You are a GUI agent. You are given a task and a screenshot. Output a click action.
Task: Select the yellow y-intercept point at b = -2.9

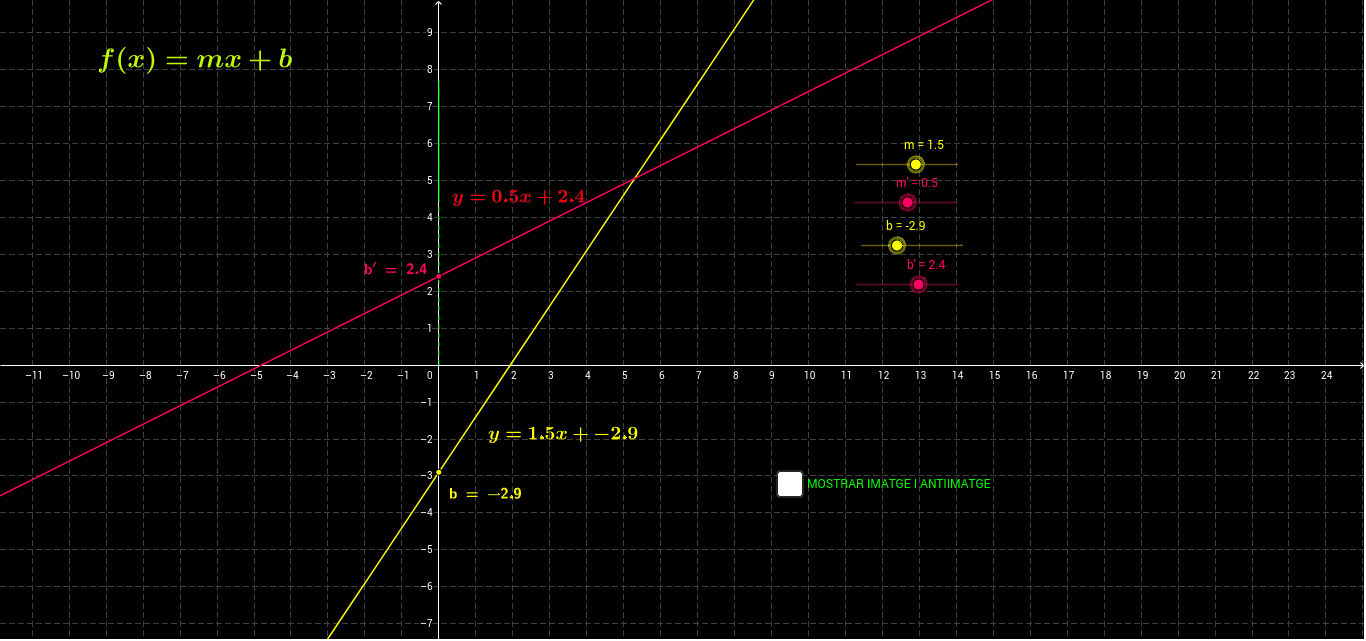(x=439, y=472)
